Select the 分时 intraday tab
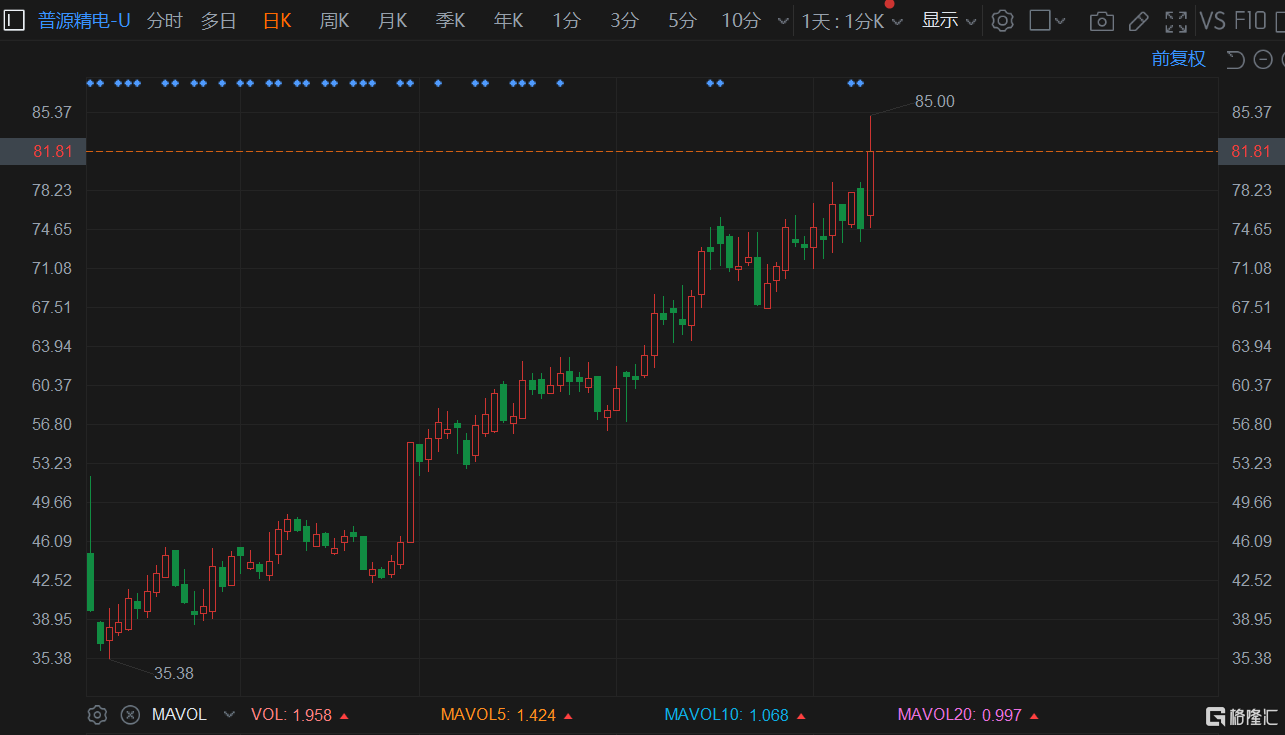The width and height of the screenshot is (1285, 735). (164, 21)
